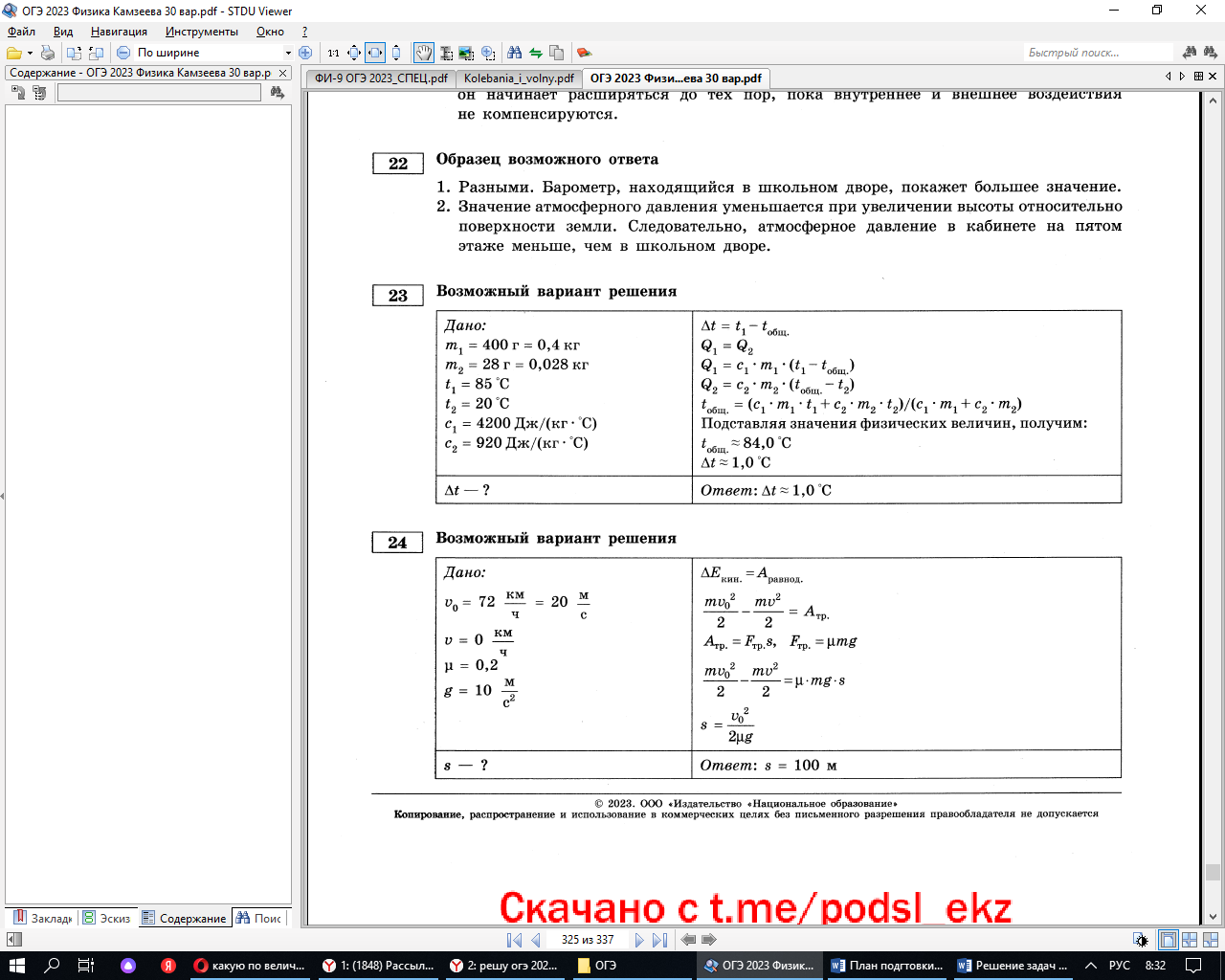The image size is (1225, 980).
Task: Activate the hand pan tool
Action: [x=423, y=53]
